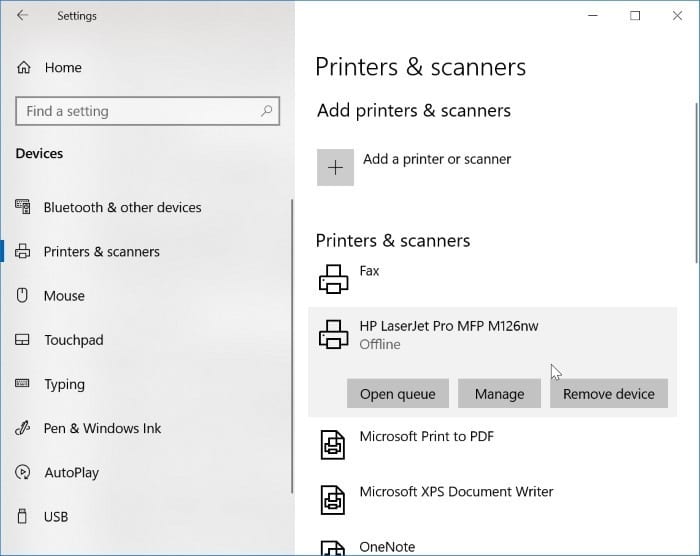Click the Microsoft Print to PDF icon
This screenshot has height=556, width=700.
point(333,445)
